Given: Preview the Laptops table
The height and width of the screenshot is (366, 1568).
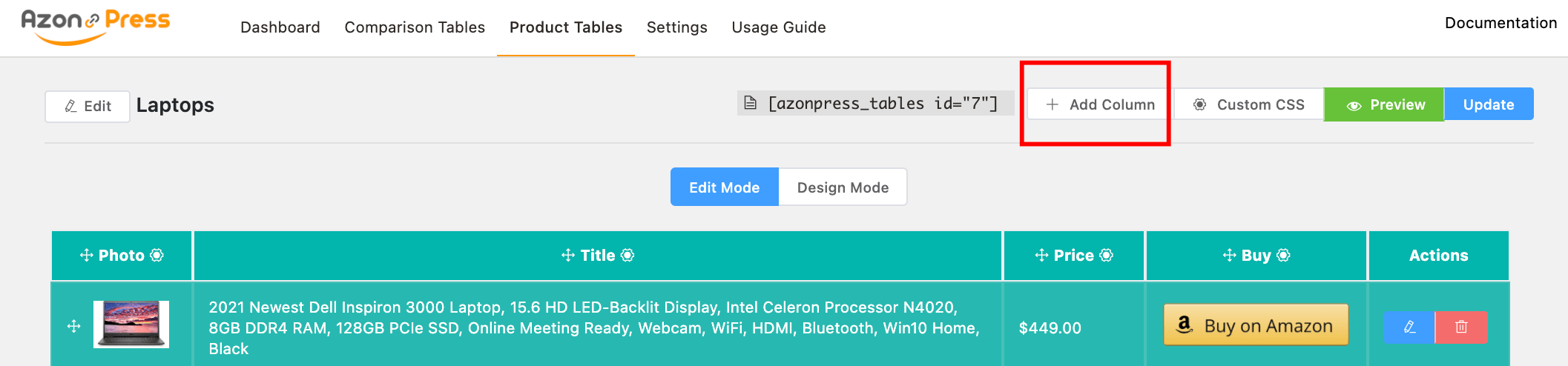Looking at the screenshot, I should [x=1384, y=104].
